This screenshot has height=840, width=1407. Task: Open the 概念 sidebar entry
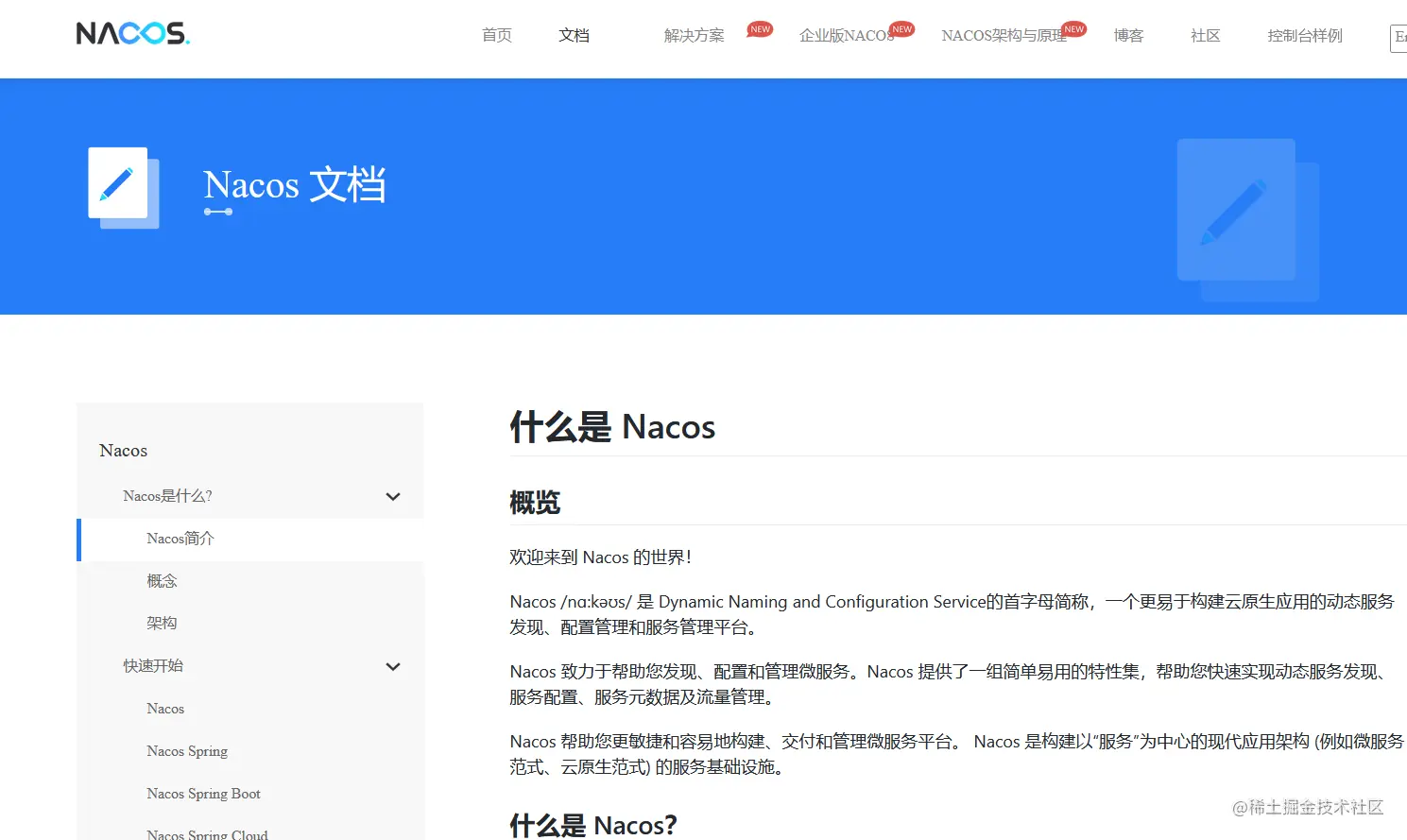coord(162,580)
